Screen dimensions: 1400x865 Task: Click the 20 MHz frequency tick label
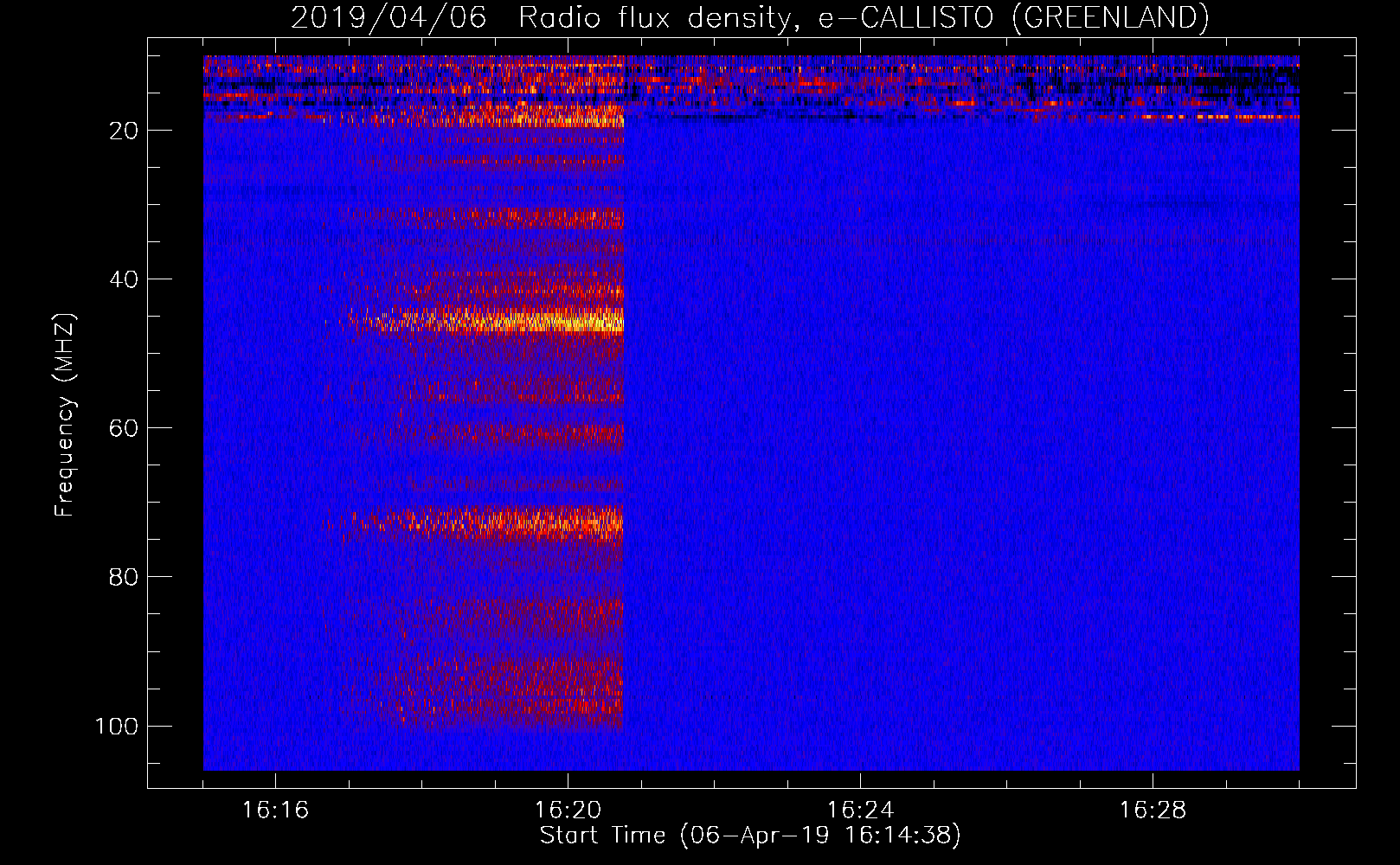point(124,131)
